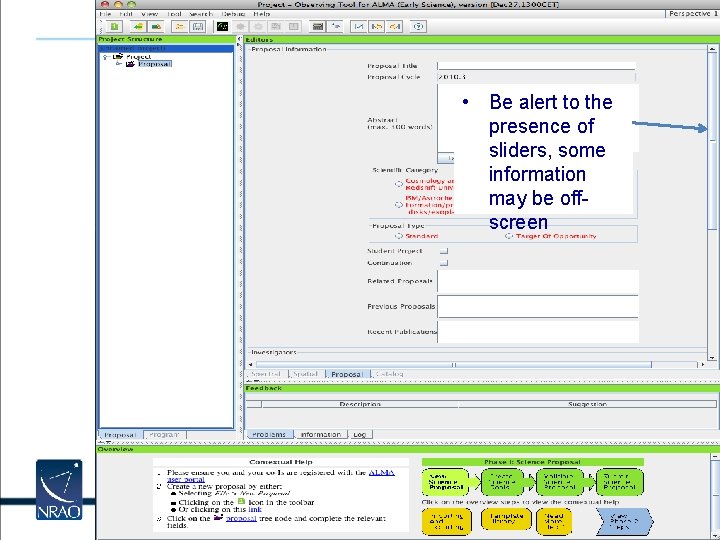This screenshot has height=540, width=720.
Task: Click the 'proposal' hyperlink in Contextual Help
Action: pyautogui.click(x=241, y=518)
